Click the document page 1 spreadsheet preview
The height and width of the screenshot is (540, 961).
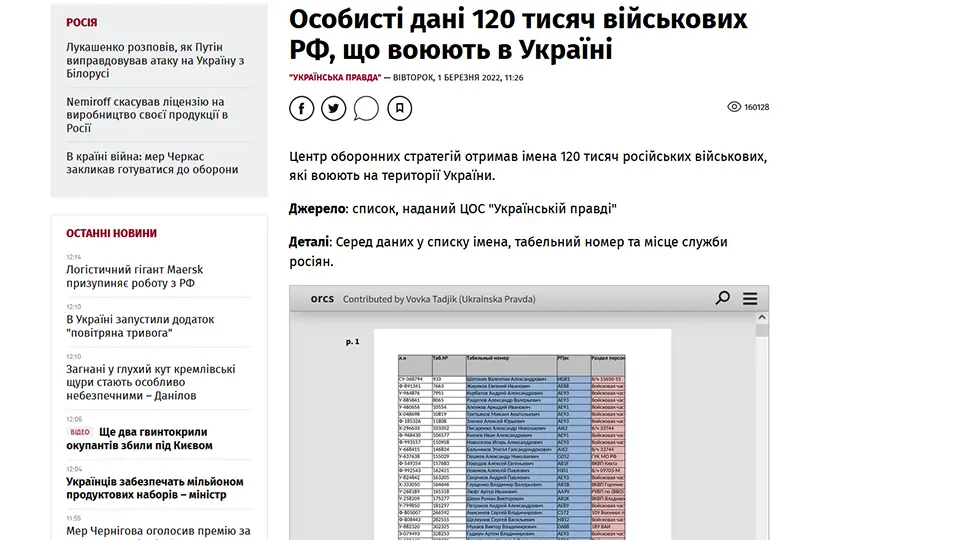tap(522, 435)
